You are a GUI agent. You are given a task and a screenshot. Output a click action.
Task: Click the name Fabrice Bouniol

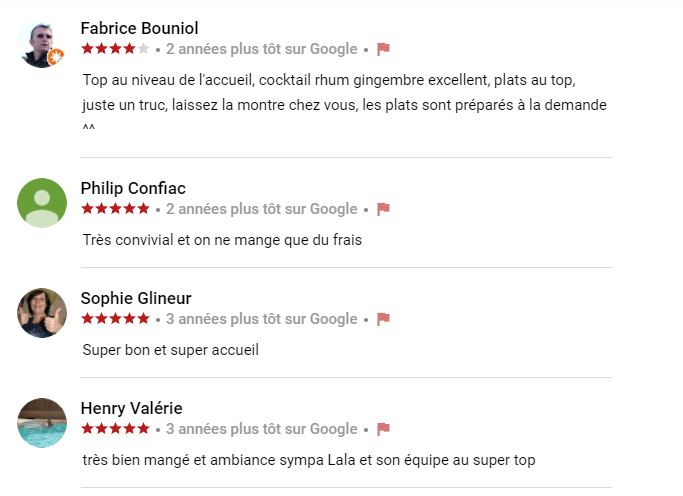tap(139, 28)
